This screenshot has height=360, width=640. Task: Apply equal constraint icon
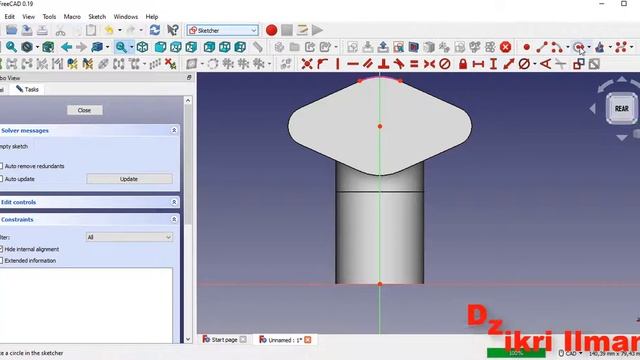[414, 64]
